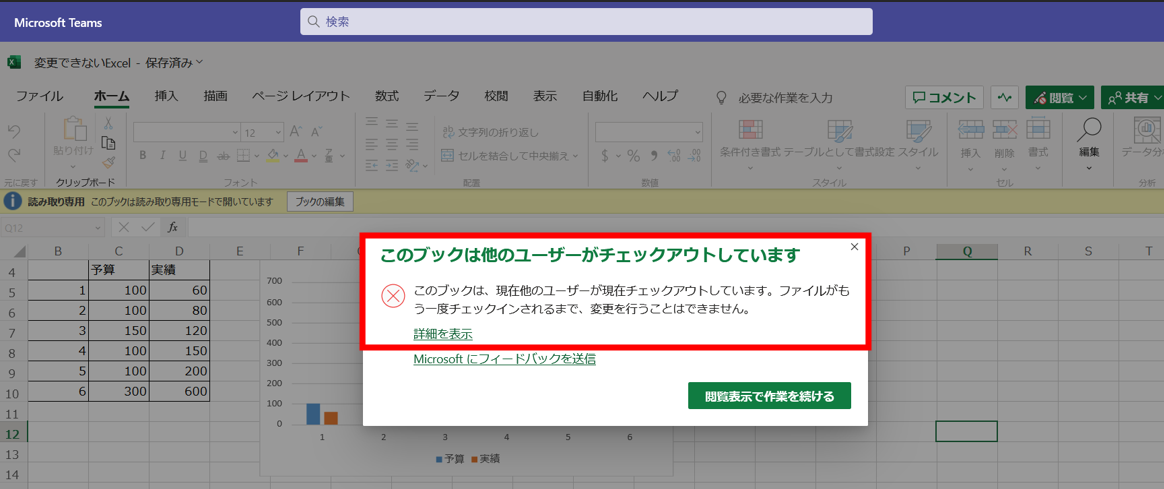Screen dimensions: 1164x489
Task: Switch to the 描画 tab
Action: coord(215,96)
